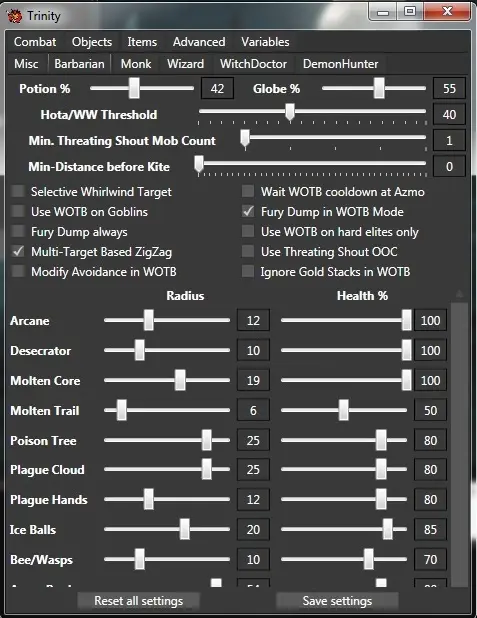Click the Globe % value field
The width and height of the screenshot is (477, 618).
tap(449, 88)
